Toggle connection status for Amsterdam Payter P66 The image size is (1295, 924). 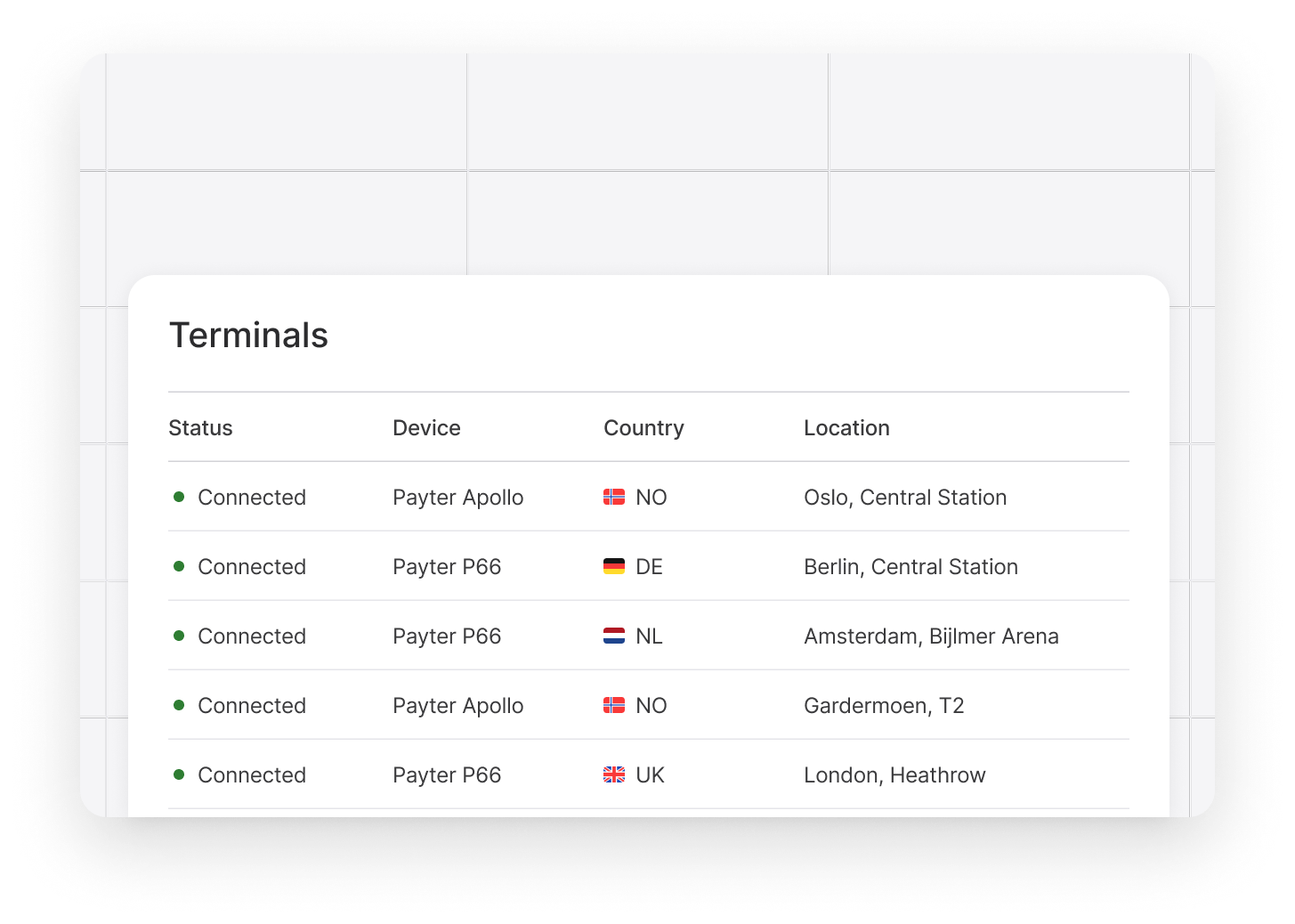click(180, 636)
